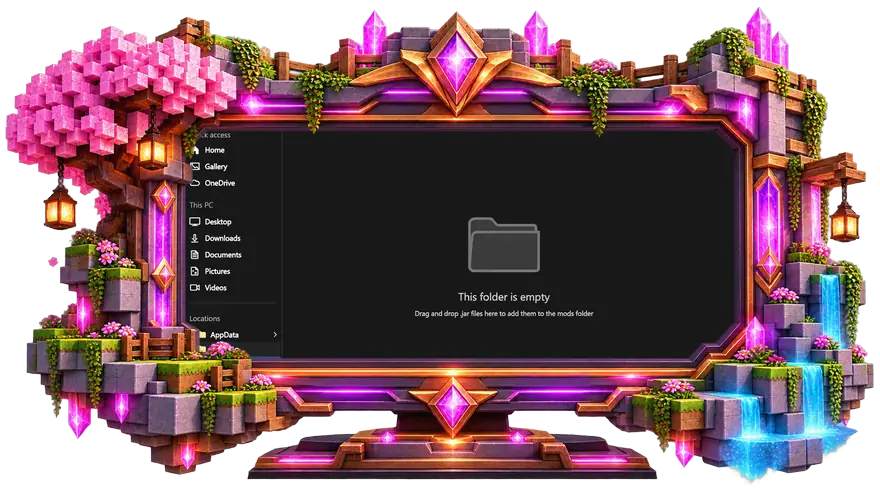Open Home in the navigation pane
This screenshot has width=880, height=495.
click(214, 150)
